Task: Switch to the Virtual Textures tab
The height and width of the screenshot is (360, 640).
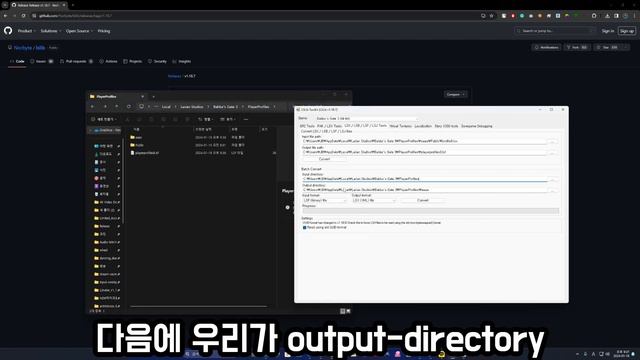Action: coord(400,126)
